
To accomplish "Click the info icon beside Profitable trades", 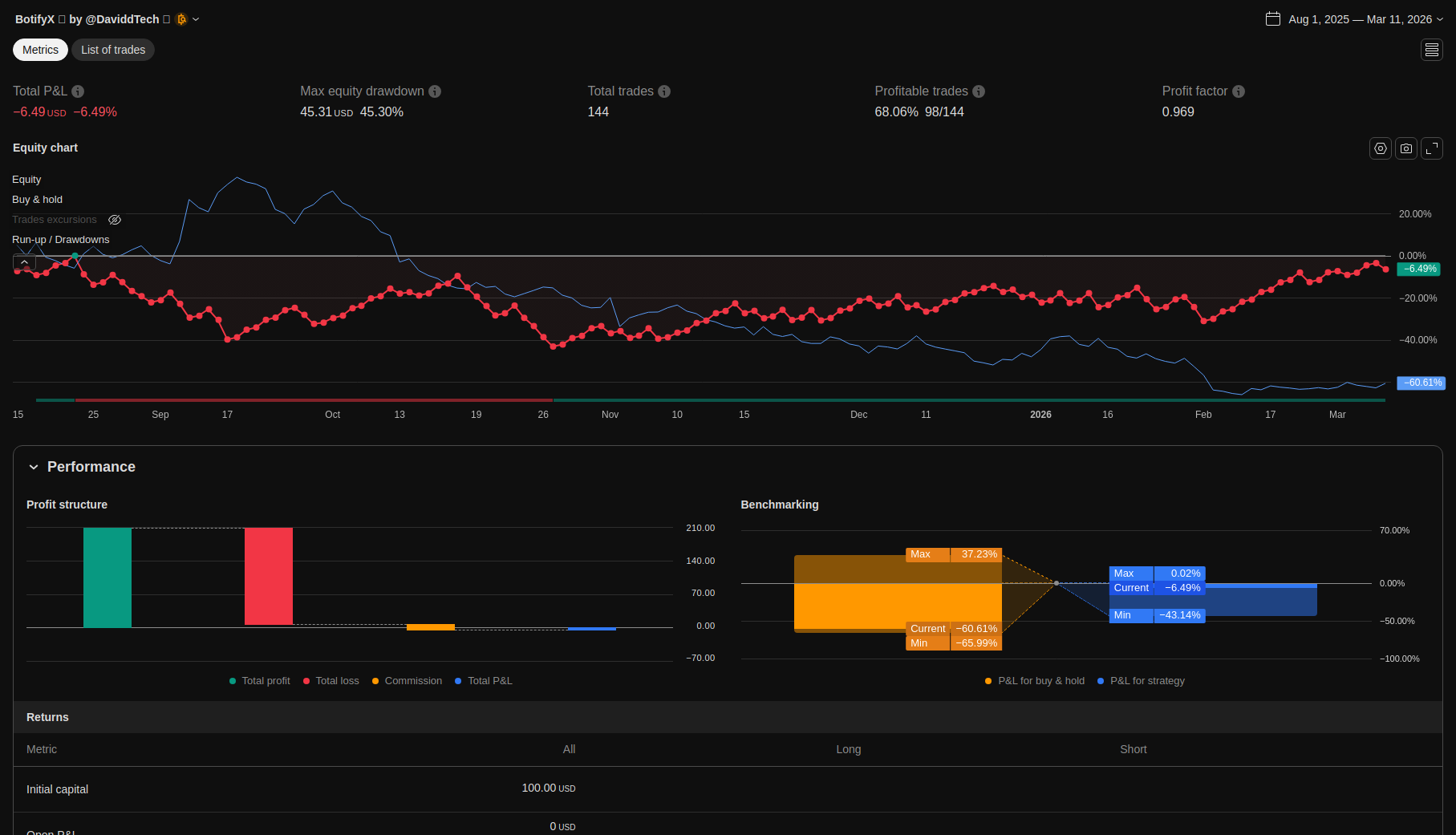I will click(x=979, y=91).
